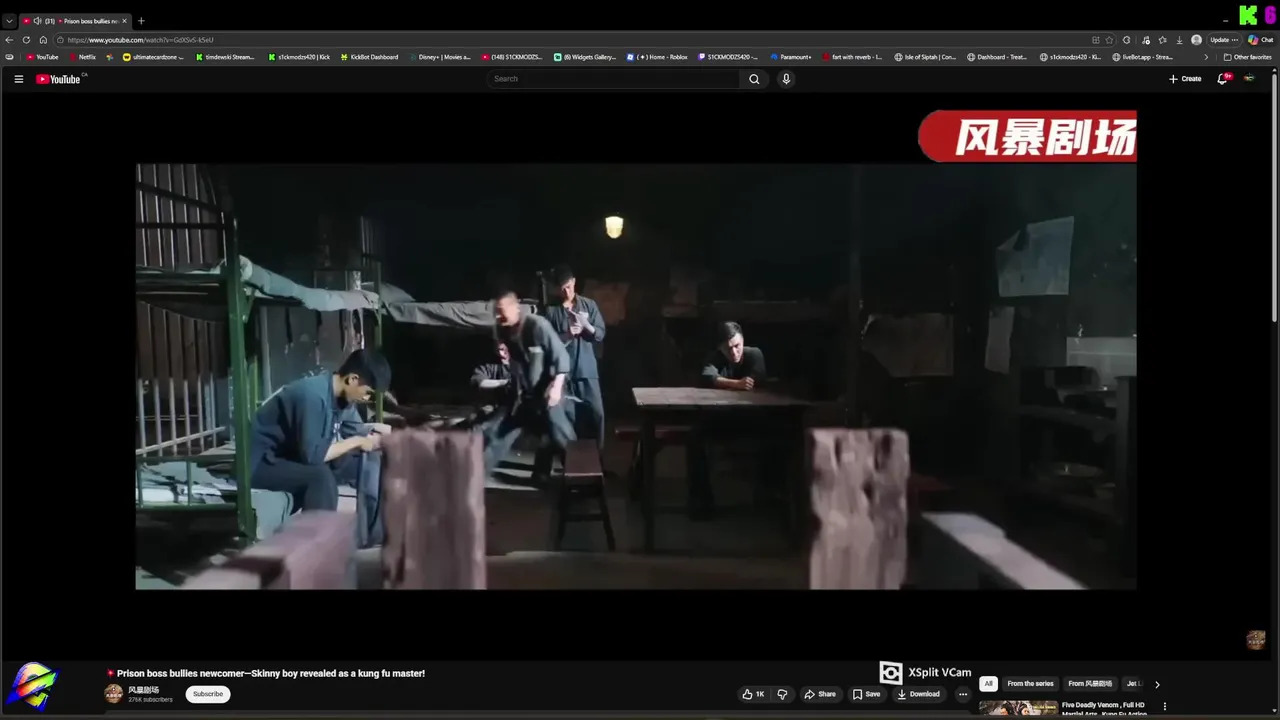This screenshot has width=1280, height=720.
Task: Select the From the series chip
Action: coord(1030,684)
